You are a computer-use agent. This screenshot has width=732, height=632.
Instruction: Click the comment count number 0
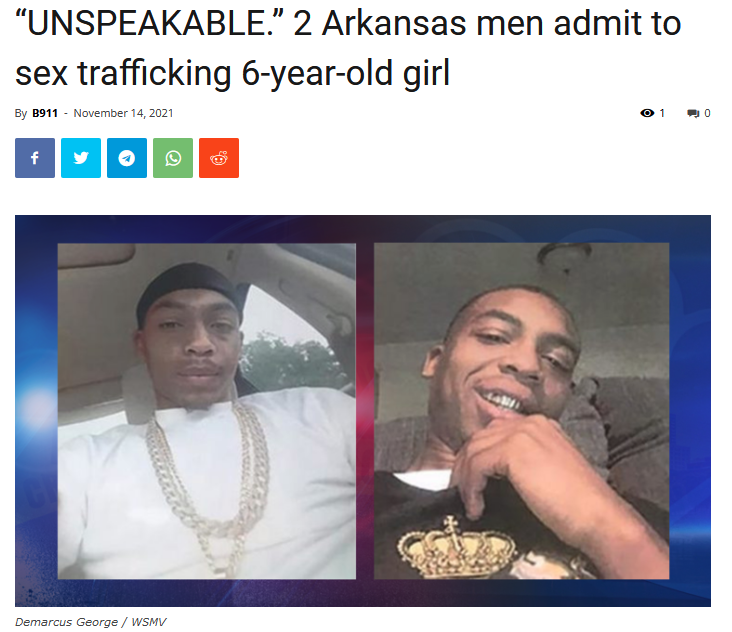tap(707, 113)
